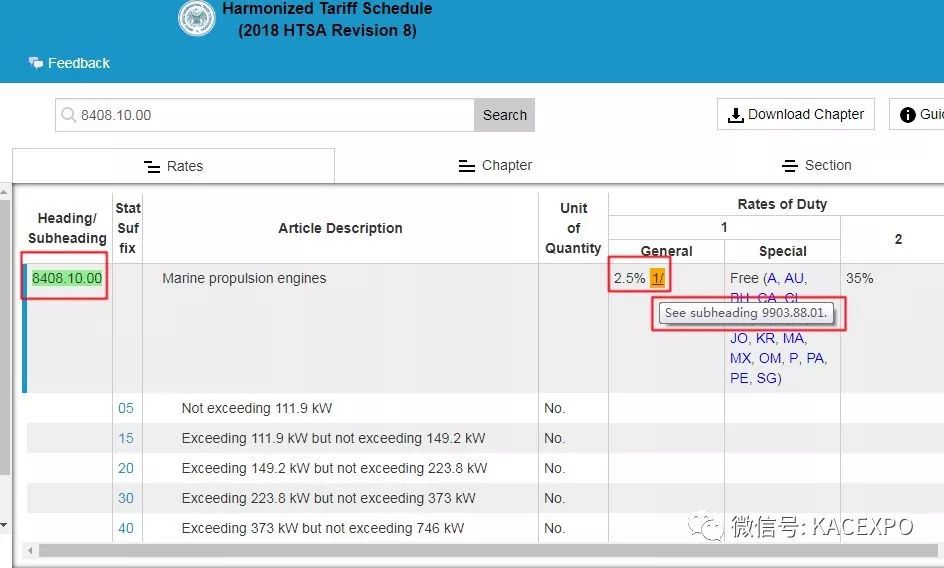Open the Guide info button

pyautogui.click(x=918, y=114)
